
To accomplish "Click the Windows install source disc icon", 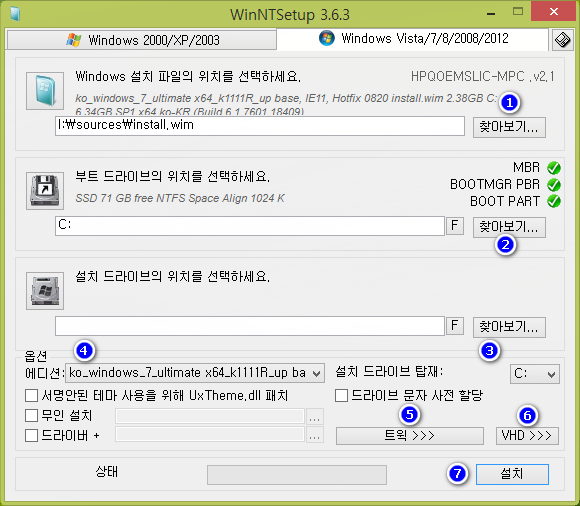I will 45,91.
